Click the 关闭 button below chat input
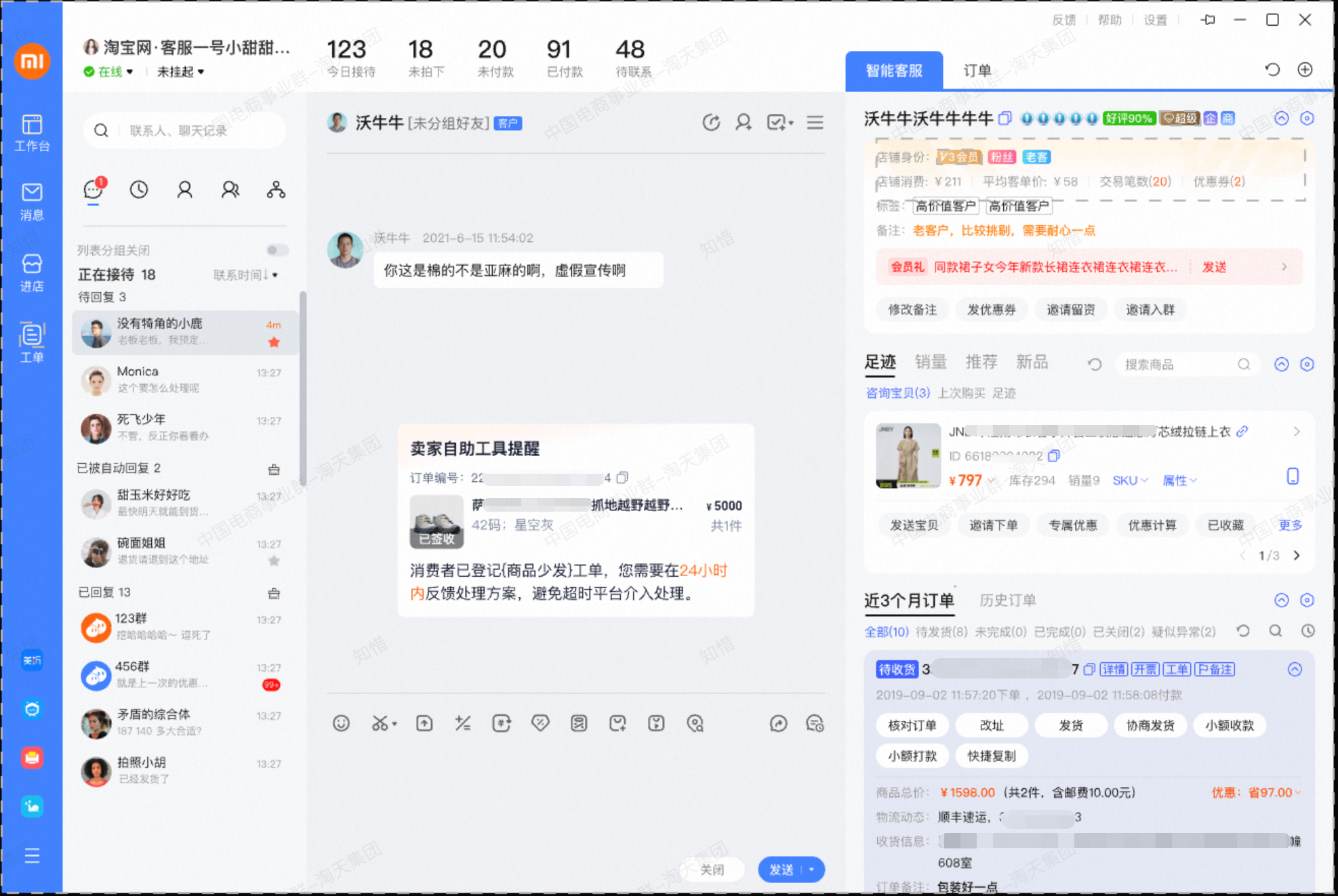1338x896 pixels. tap(712, 870)
